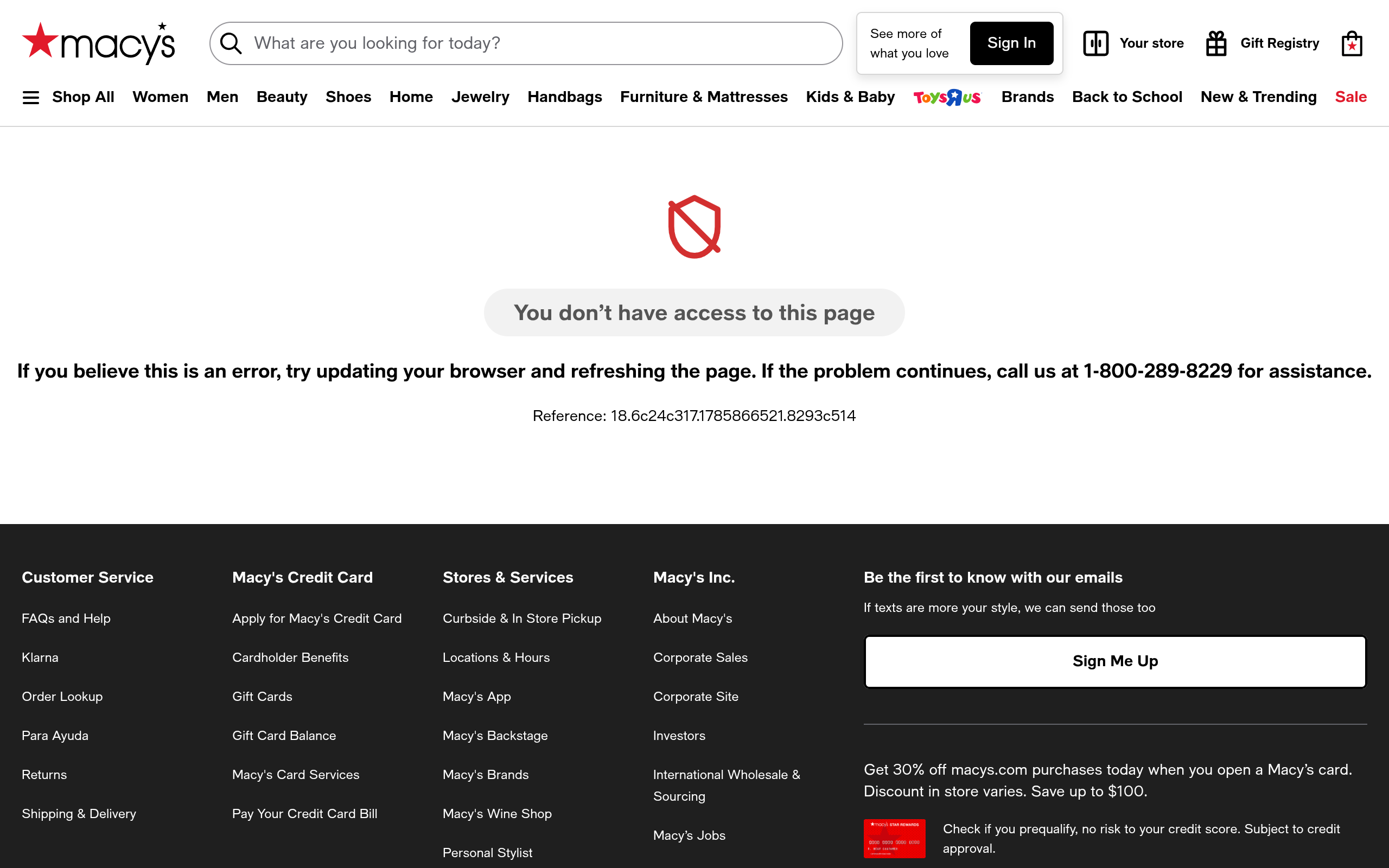Open the Sale menu
This screenshot has width=1389, height=868.
click(x=1350, y=97)
